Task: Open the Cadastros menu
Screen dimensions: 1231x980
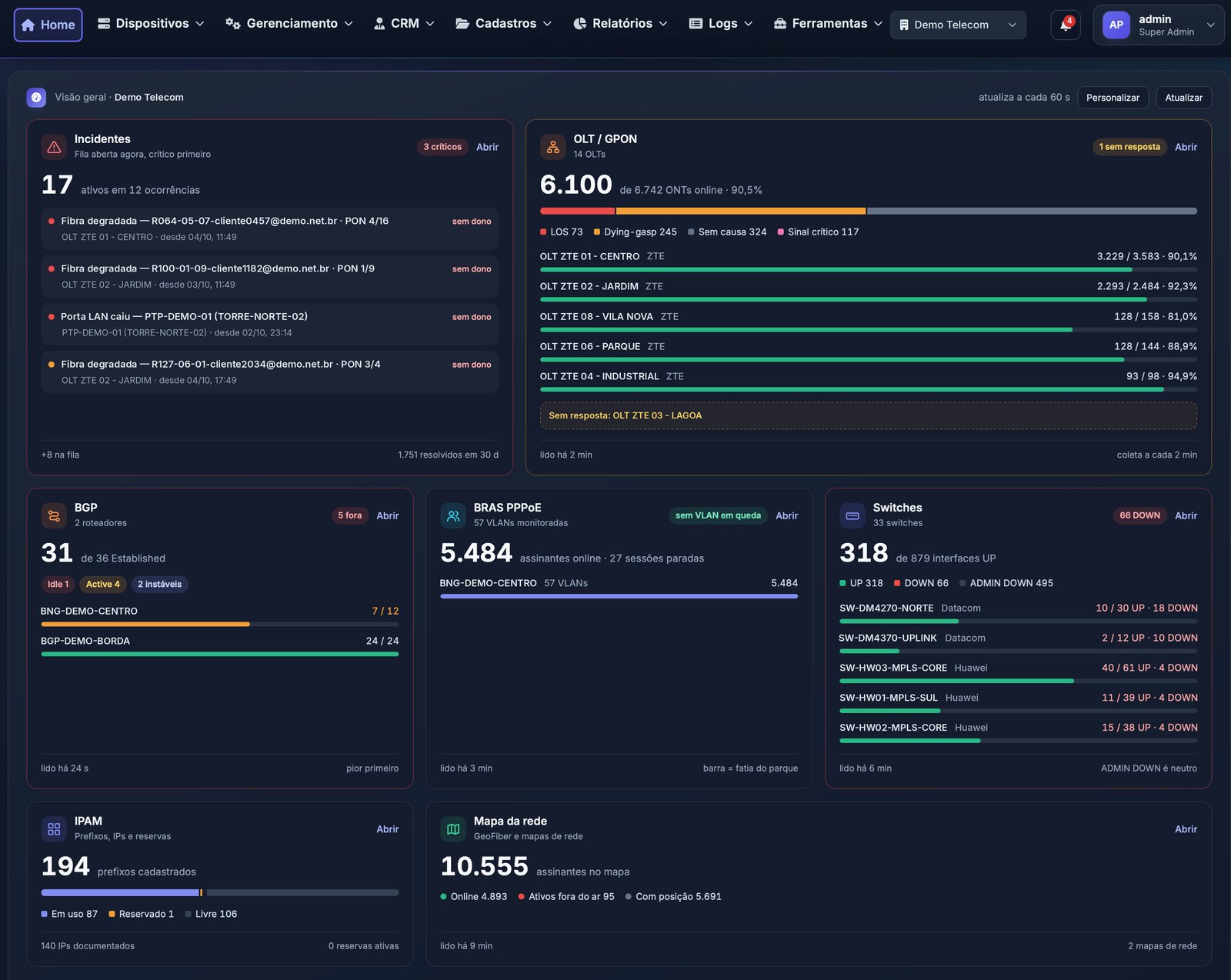Action: (503, 24)
